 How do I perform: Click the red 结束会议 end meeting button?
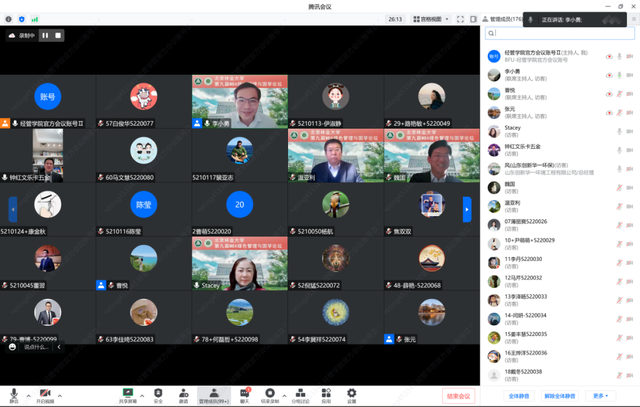pos(458,396)
